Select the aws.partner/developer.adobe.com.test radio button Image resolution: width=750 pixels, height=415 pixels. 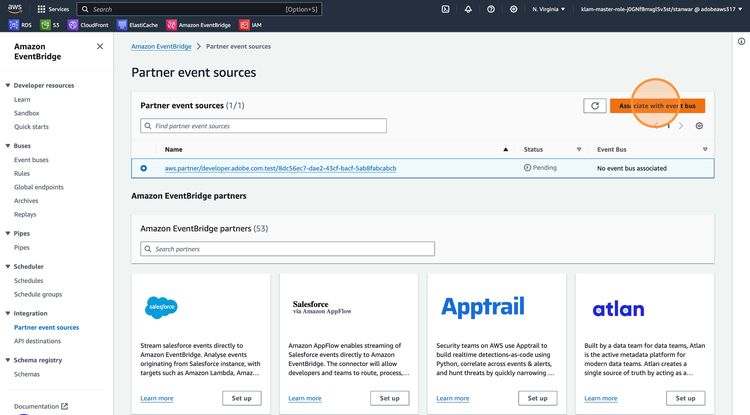(144, 168)
